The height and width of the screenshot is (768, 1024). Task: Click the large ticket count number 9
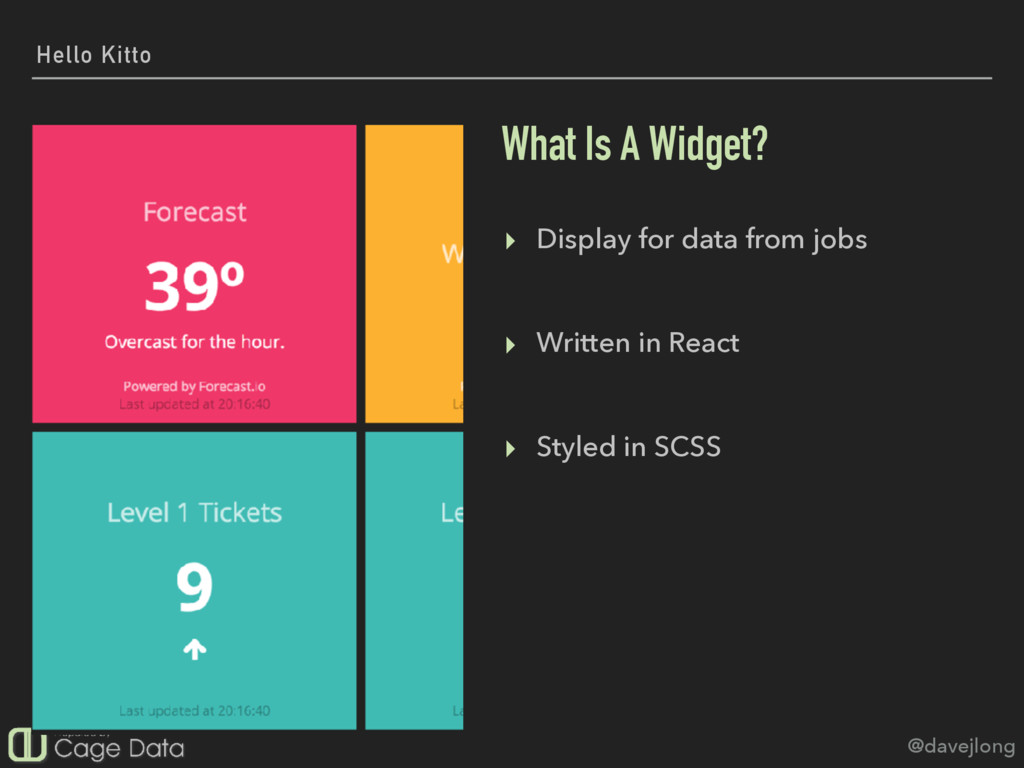pos(194,587)
